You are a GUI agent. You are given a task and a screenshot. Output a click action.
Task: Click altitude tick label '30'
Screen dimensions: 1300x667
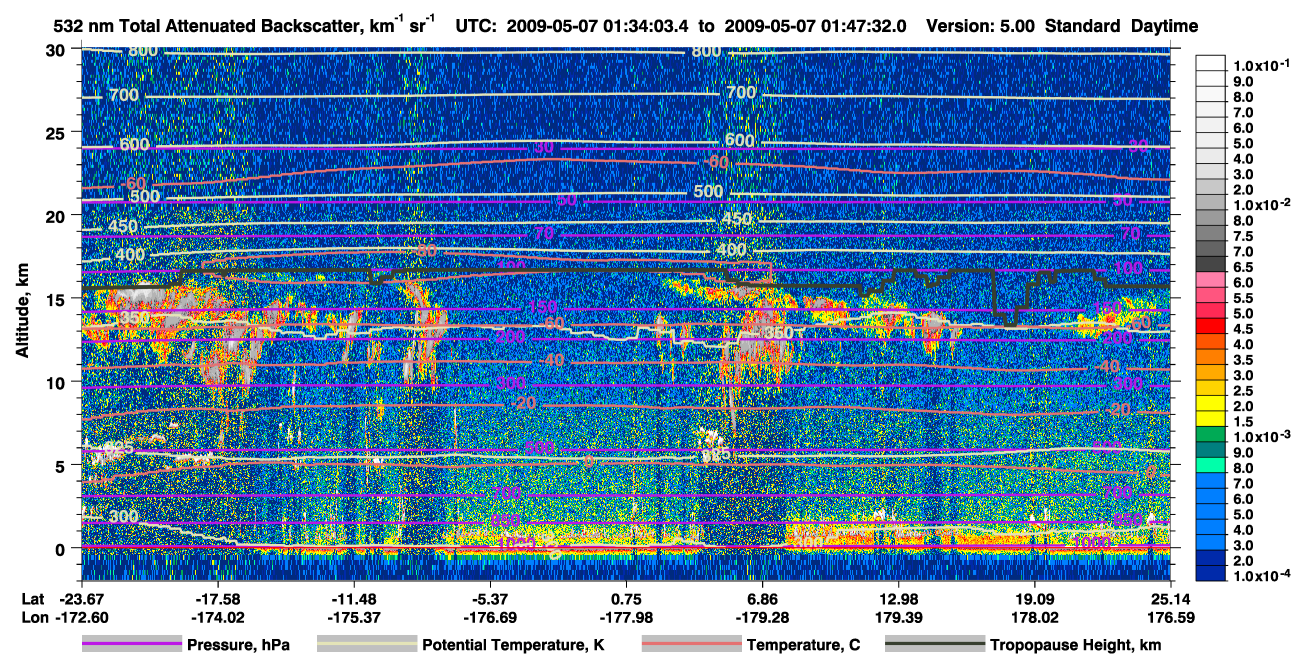coord(58,50)
